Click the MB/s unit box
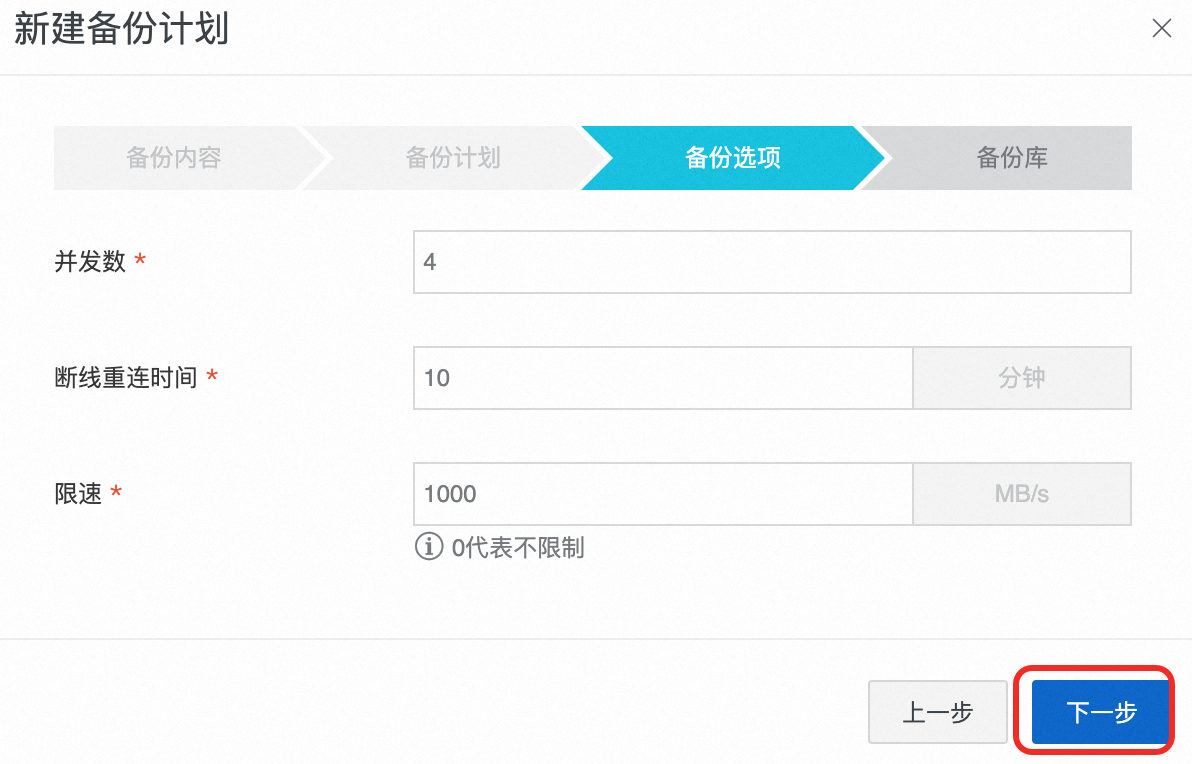 [1022, 494]
